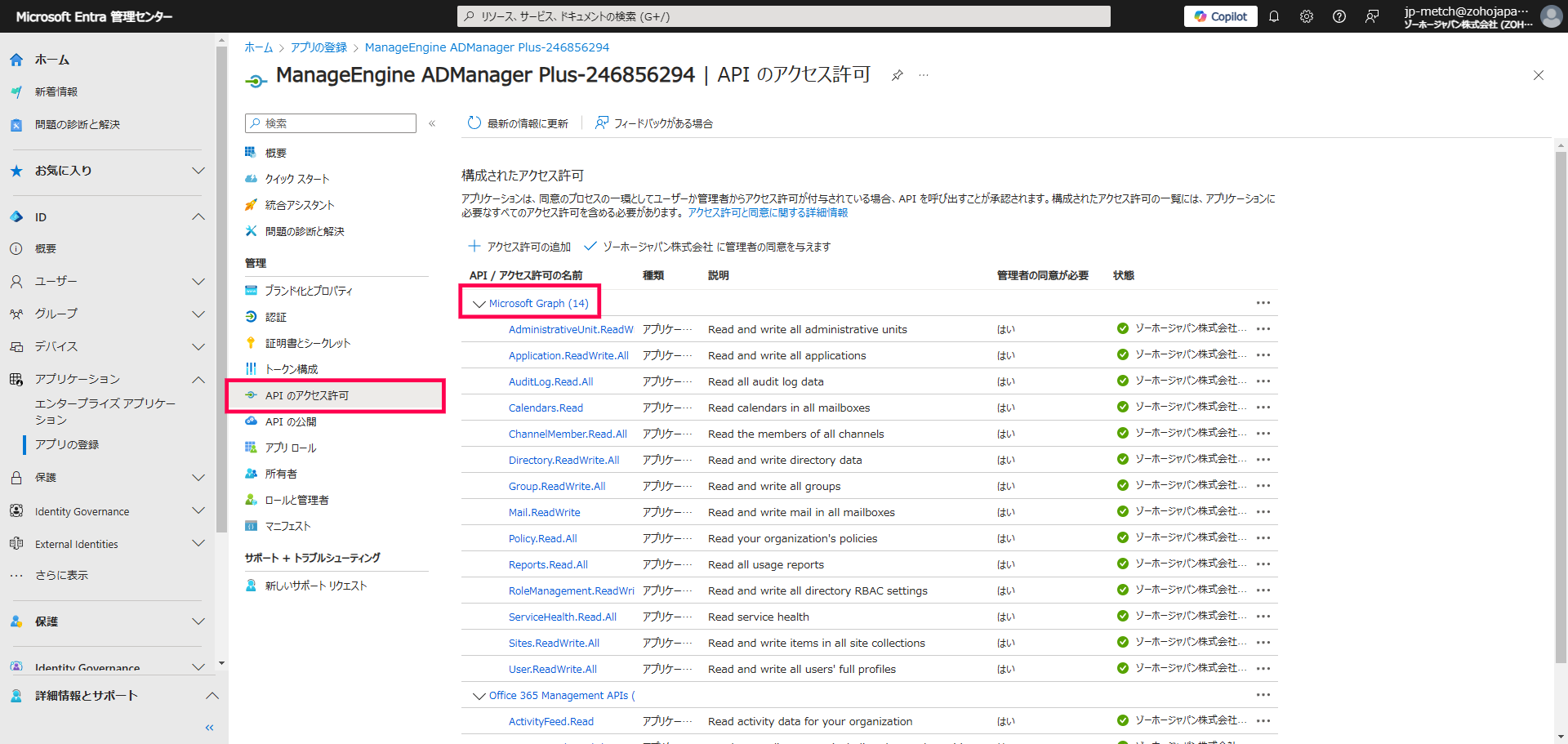Click the blade menu search field
1568x744 pixels.
pyautogui.click(x=331, y=123)
